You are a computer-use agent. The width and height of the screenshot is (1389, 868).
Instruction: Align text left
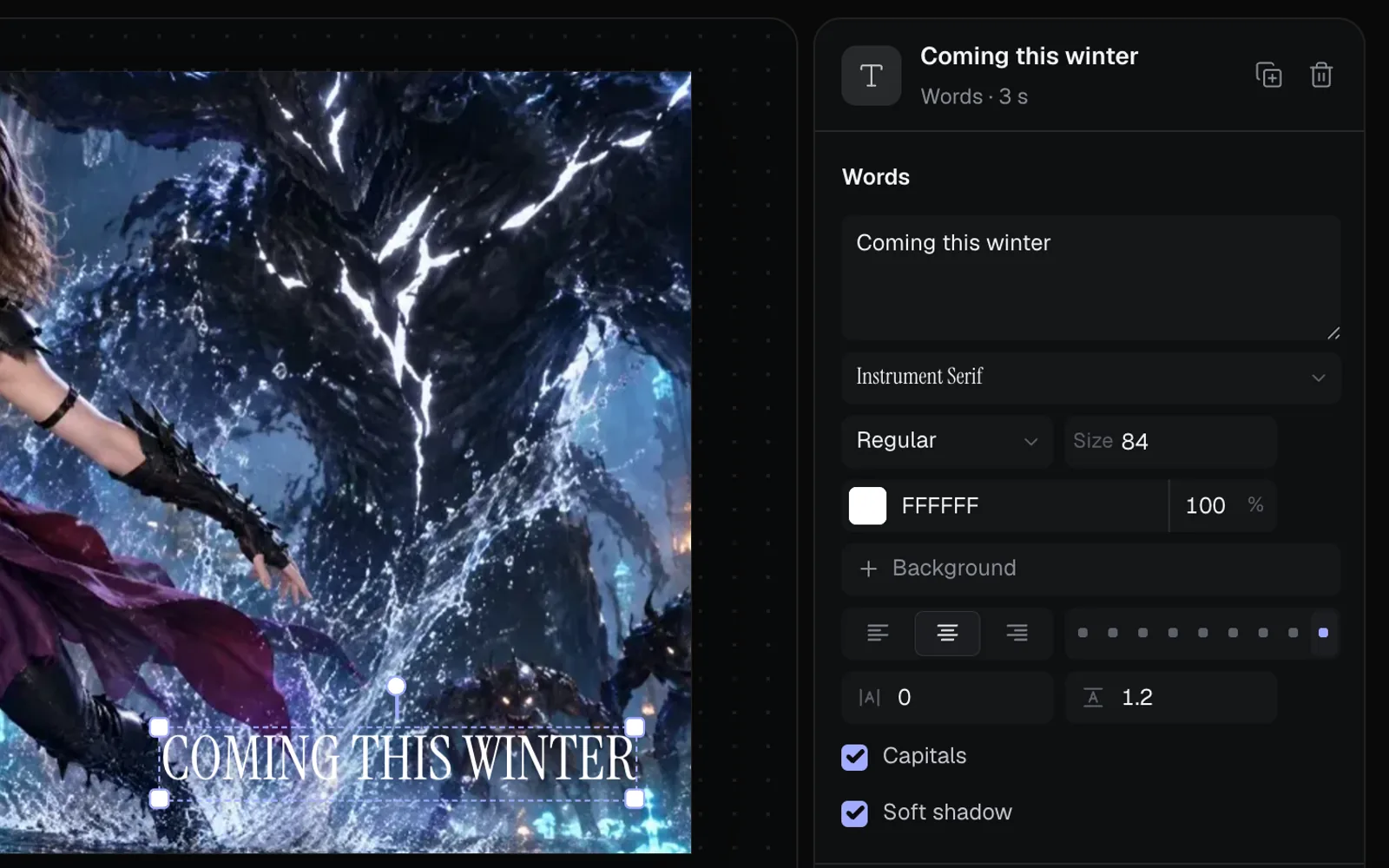coord(878,633)
